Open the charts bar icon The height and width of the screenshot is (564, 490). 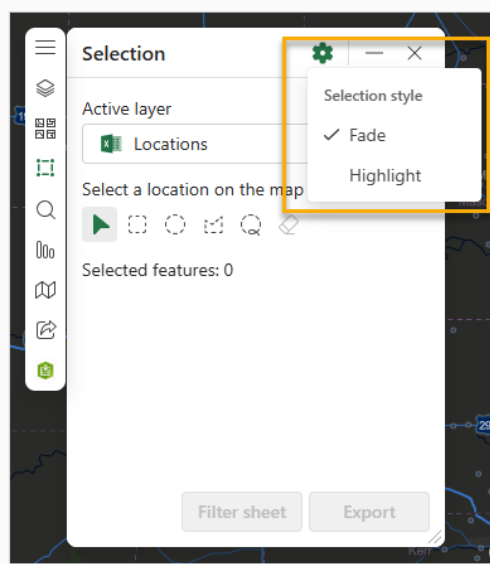(x=45, y=250)
